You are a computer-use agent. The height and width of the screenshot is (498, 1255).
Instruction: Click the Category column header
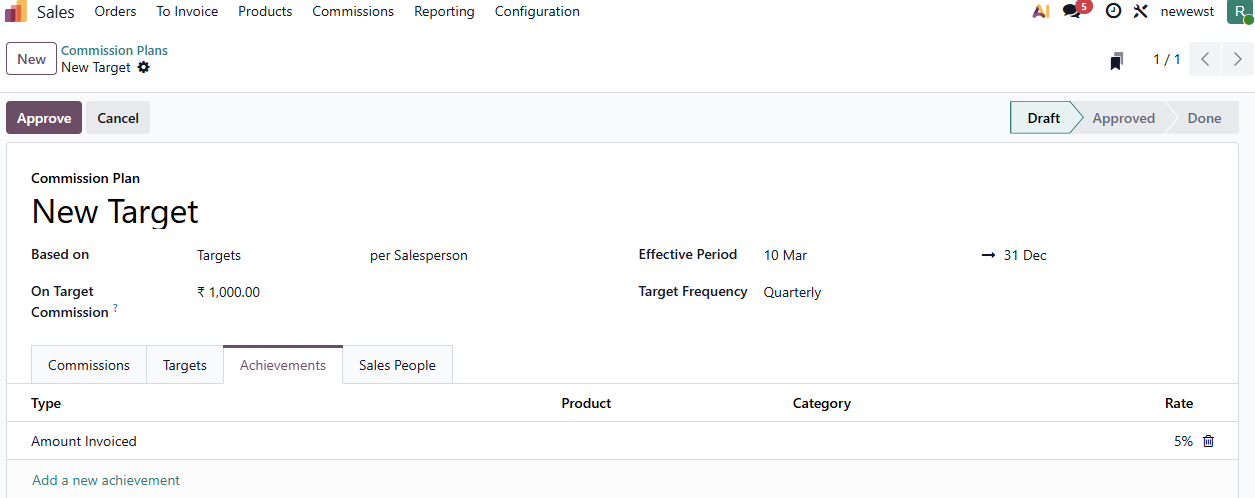[x=822, y=403]
